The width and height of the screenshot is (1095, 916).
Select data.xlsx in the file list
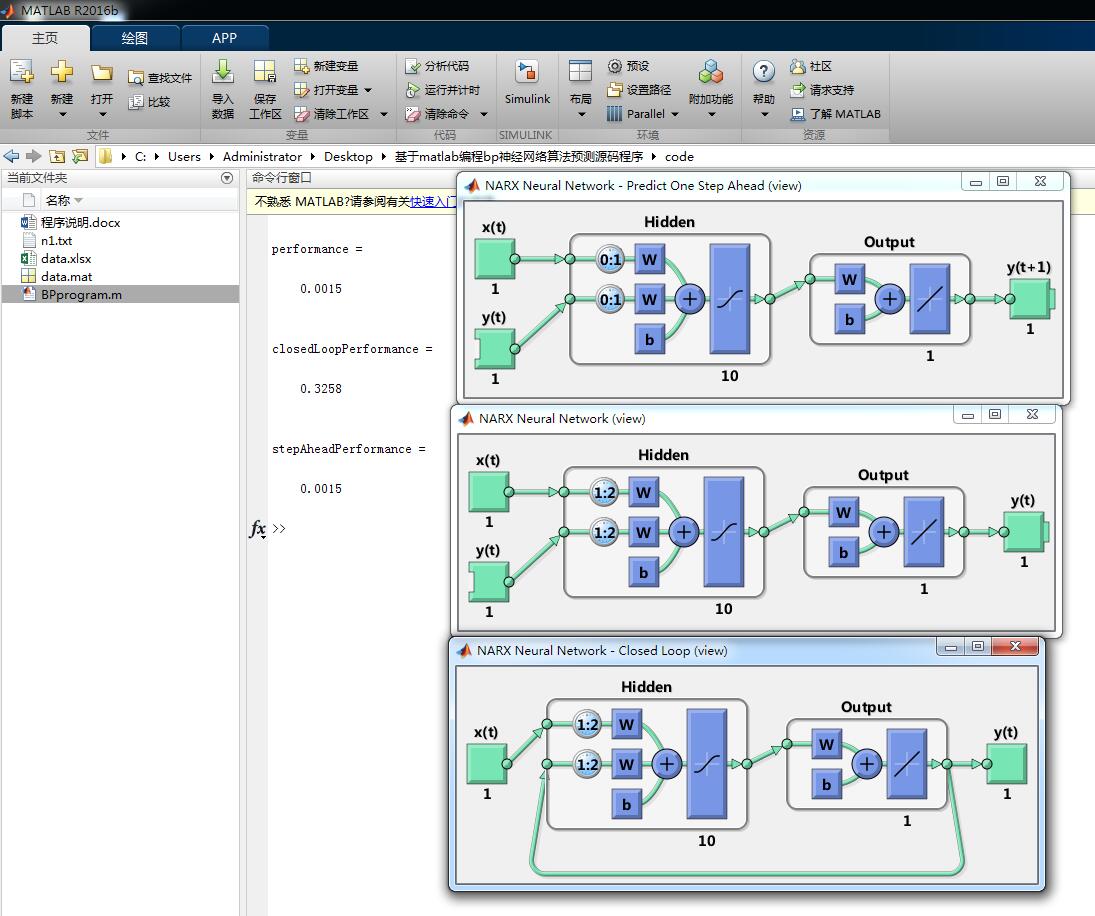(x=66, y=259)
